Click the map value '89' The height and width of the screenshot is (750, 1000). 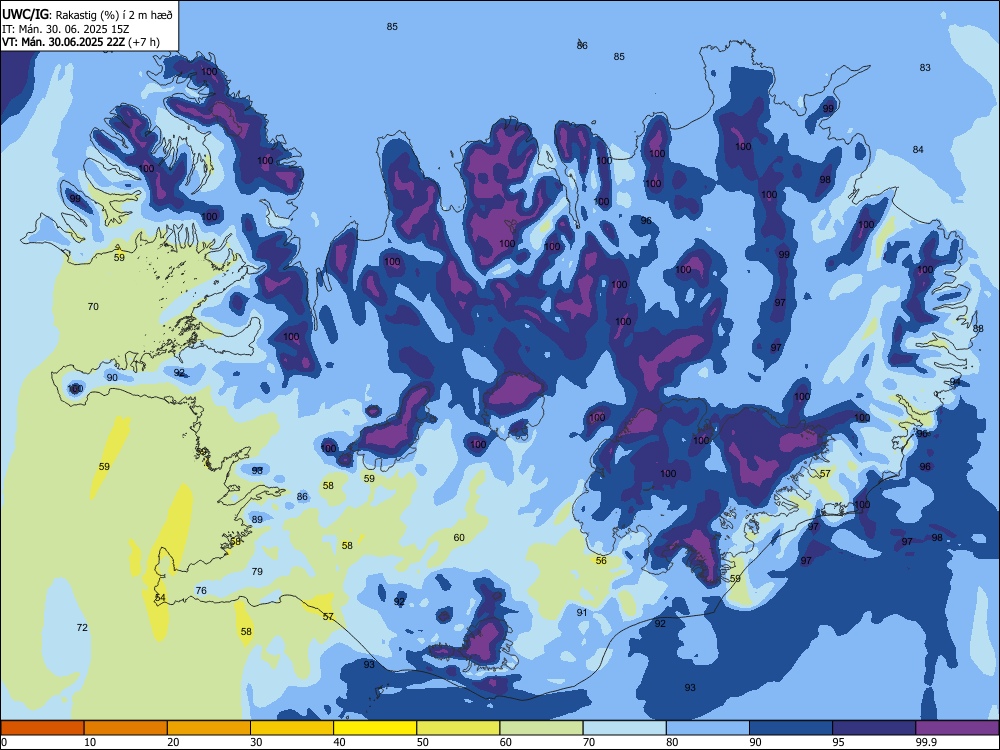click(x=257, y=519)
